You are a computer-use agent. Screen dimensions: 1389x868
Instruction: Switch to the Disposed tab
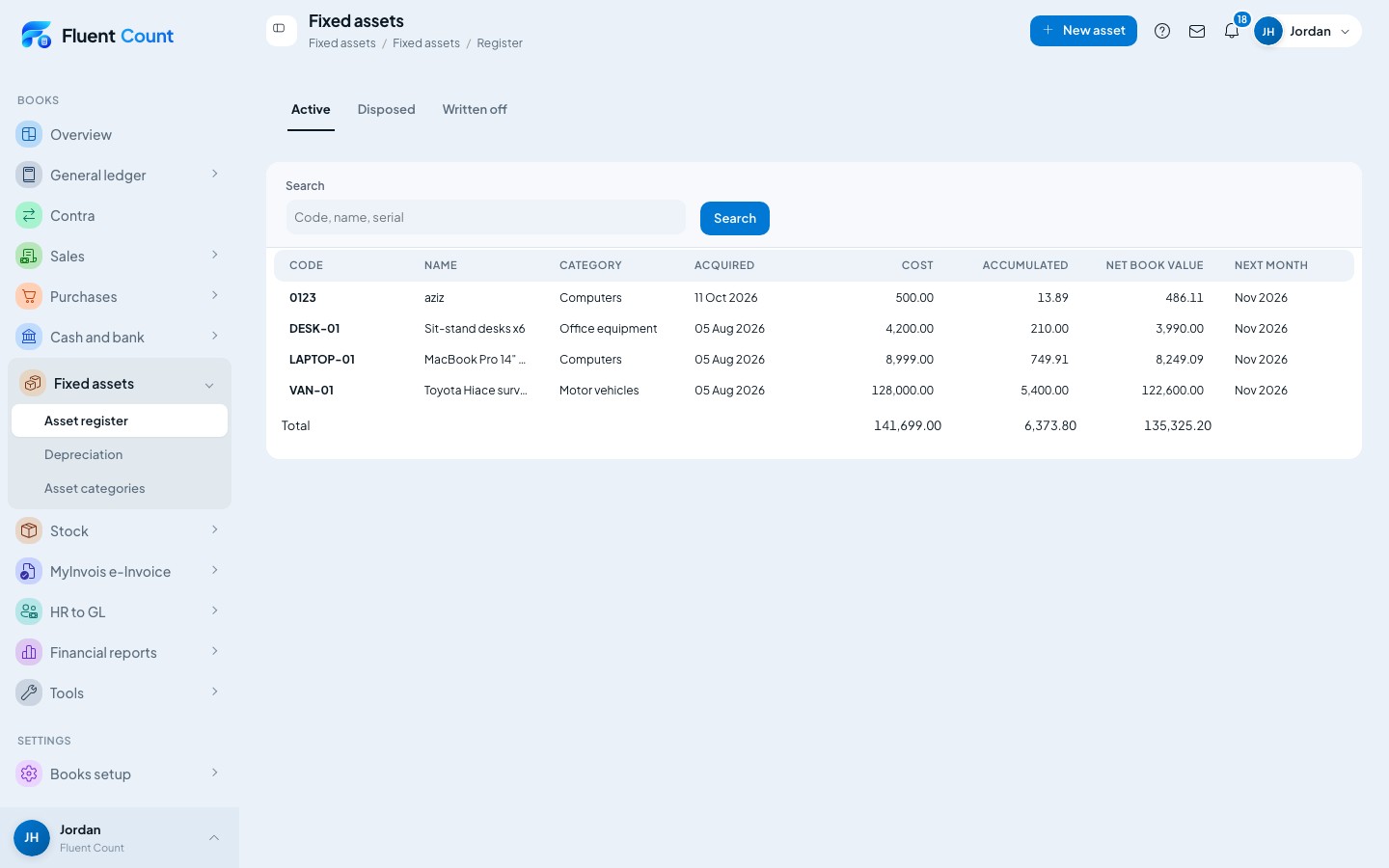coord(386,109)
